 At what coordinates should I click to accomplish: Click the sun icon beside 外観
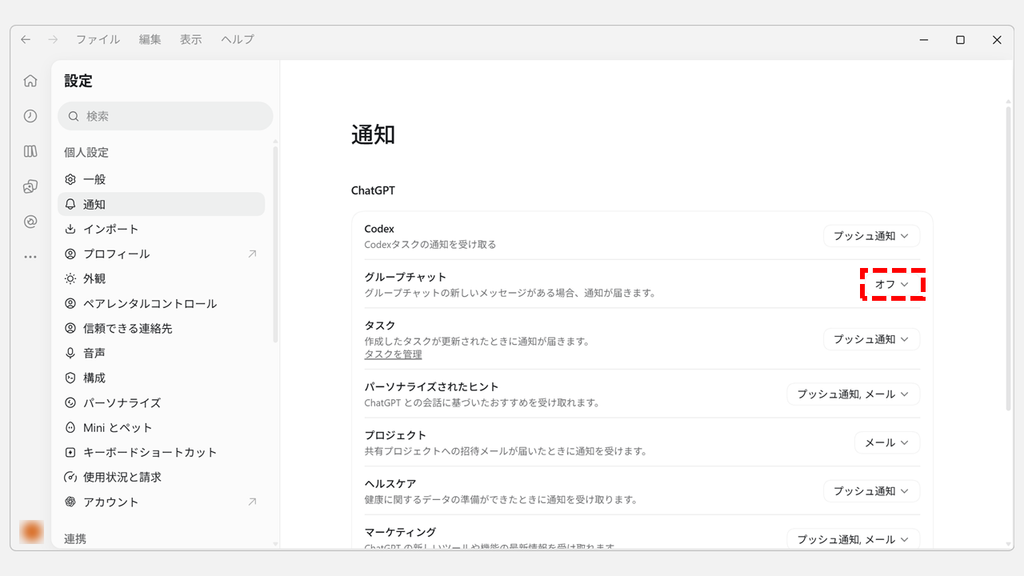(71, 279)
